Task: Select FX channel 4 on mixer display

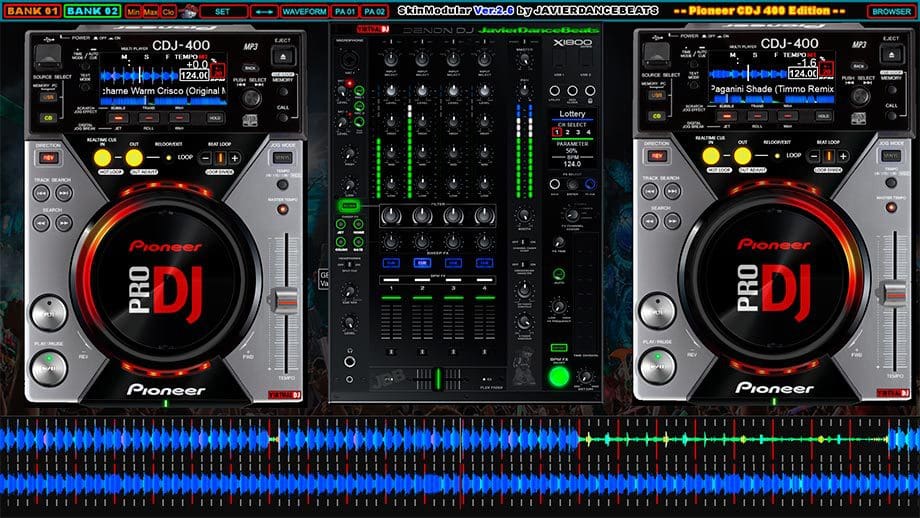Action: click(x=588, y=132)
